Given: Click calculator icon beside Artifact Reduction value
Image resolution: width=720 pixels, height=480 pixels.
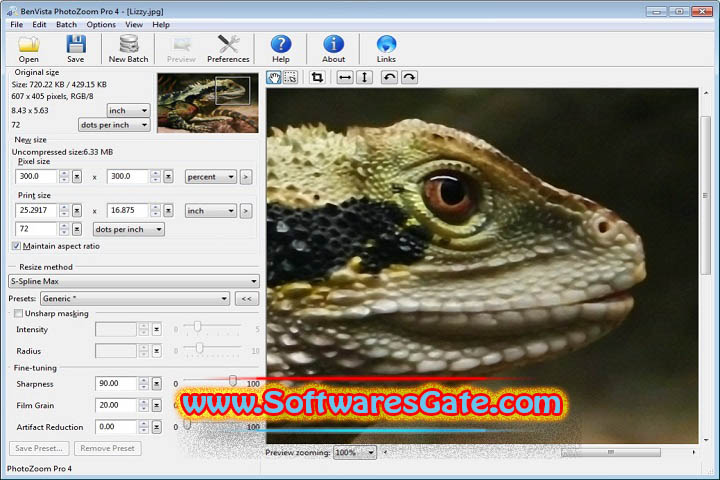Looking at the screenshot, I should [x=157, y=427].
